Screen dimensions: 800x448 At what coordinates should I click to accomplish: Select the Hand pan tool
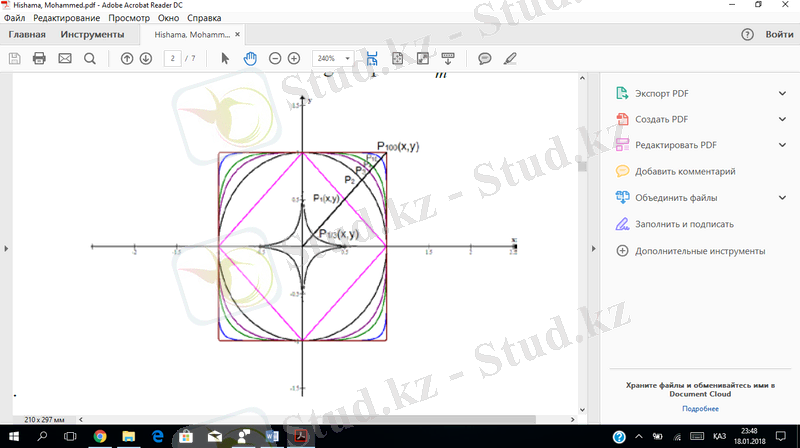(250, 58)
